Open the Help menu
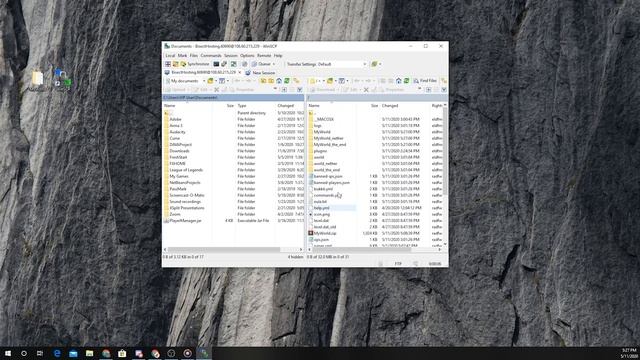Screen dimensions: 640x360 point(278,56)
